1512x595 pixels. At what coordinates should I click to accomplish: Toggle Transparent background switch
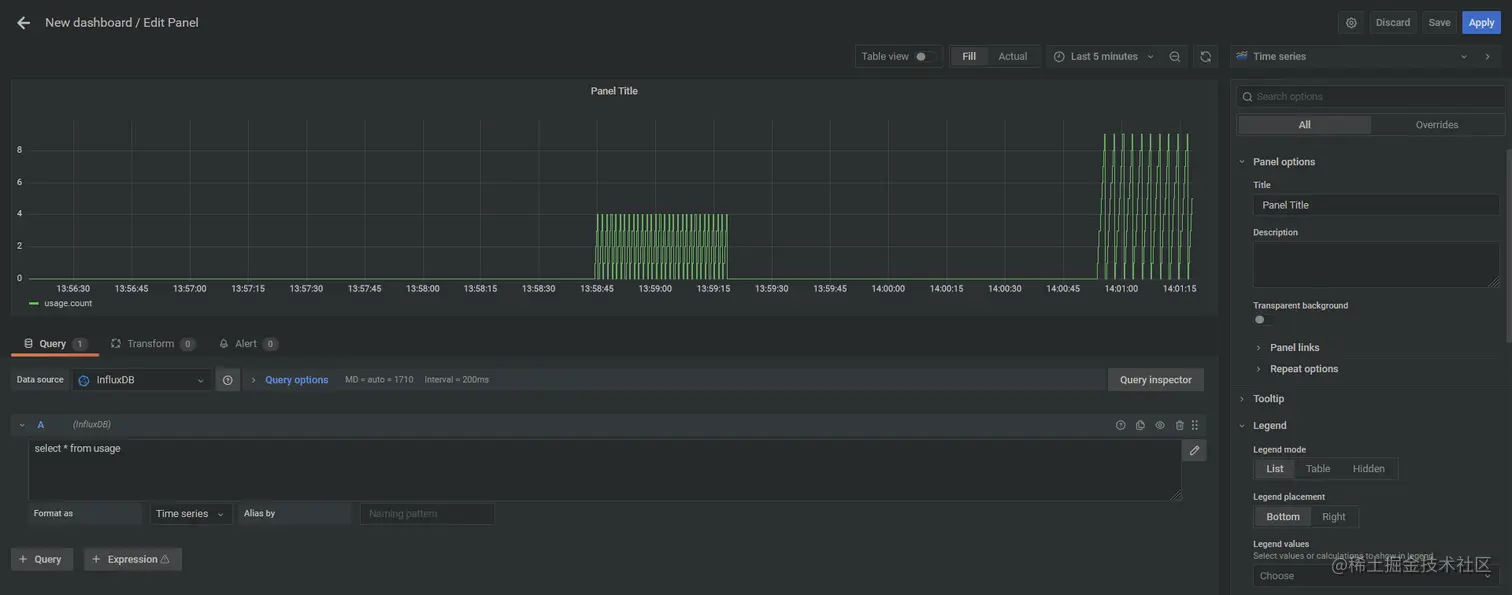pyautogui.click(x=1264, y=320)
